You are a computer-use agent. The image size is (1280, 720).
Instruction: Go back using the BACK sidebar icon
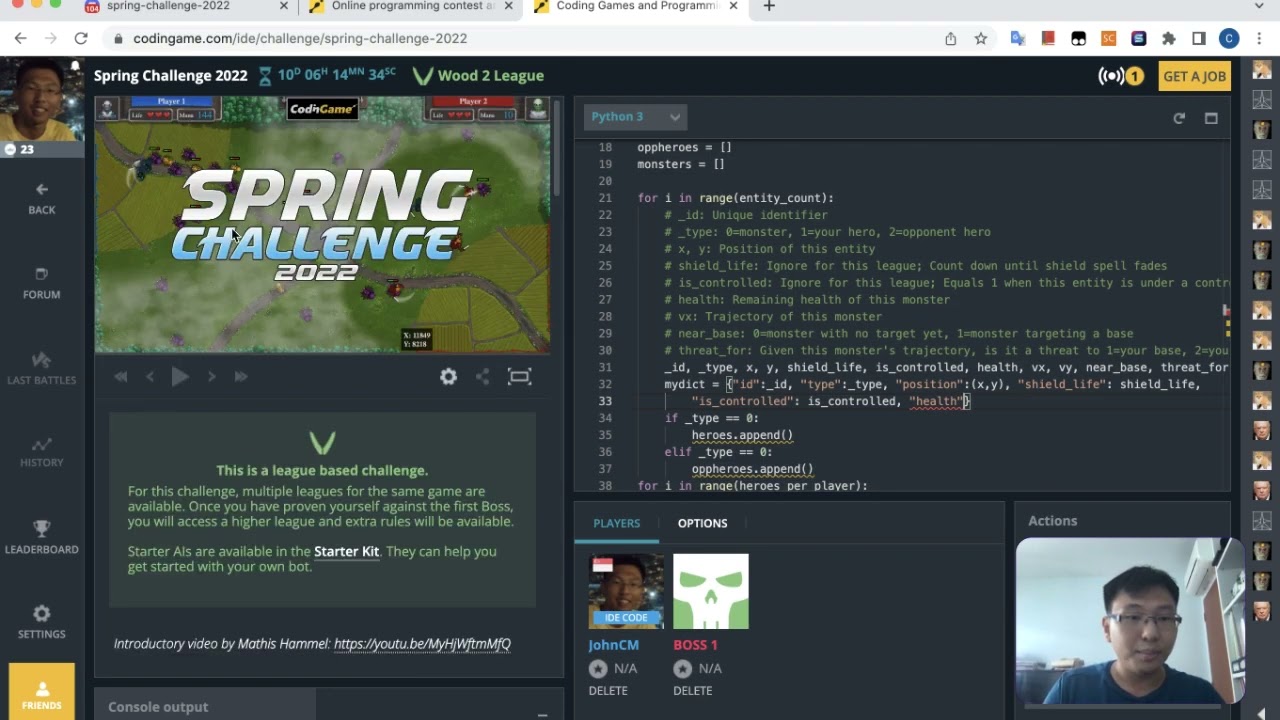point(42,198)
